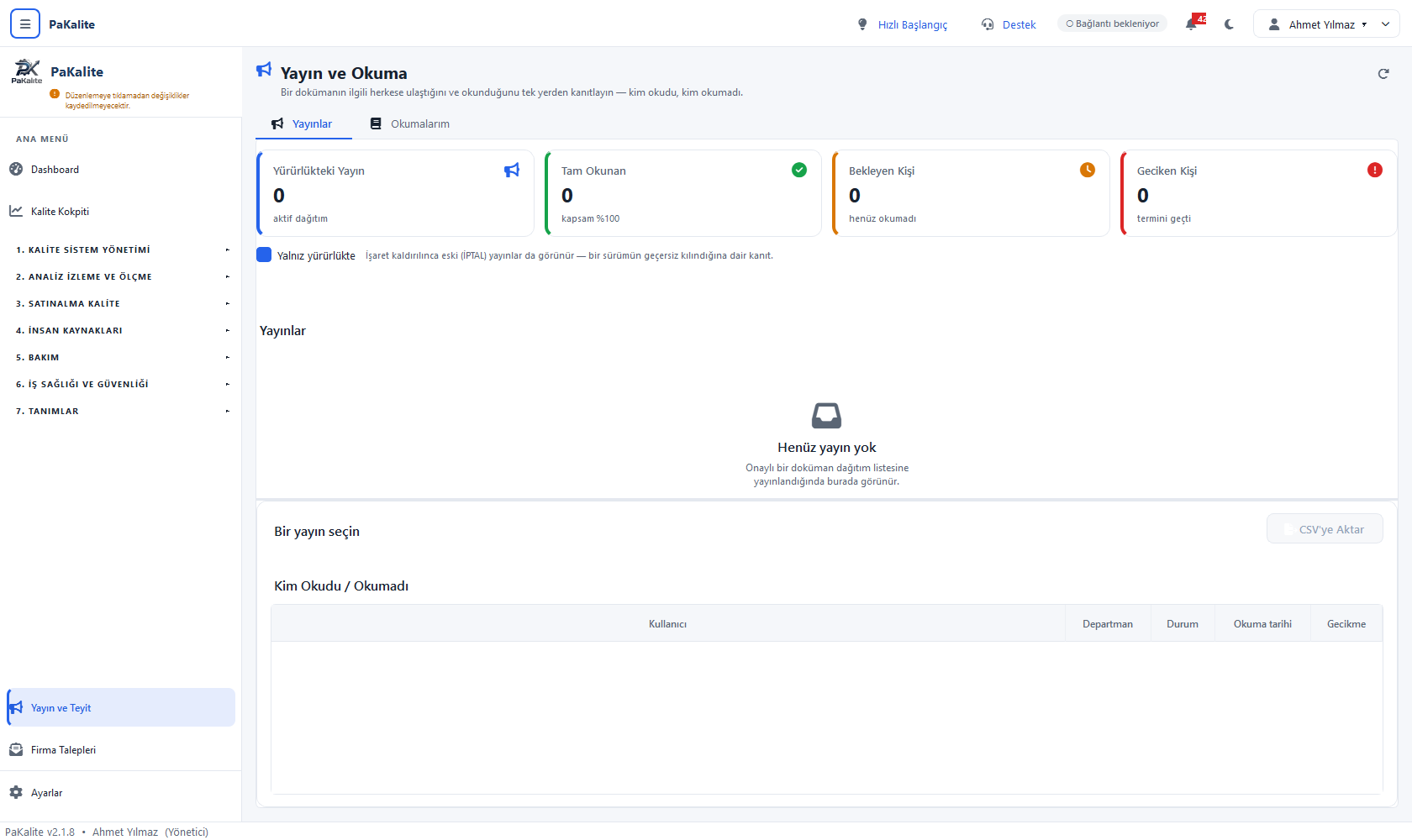Switch to the Okumalarım tab

[x=410, y=123]
